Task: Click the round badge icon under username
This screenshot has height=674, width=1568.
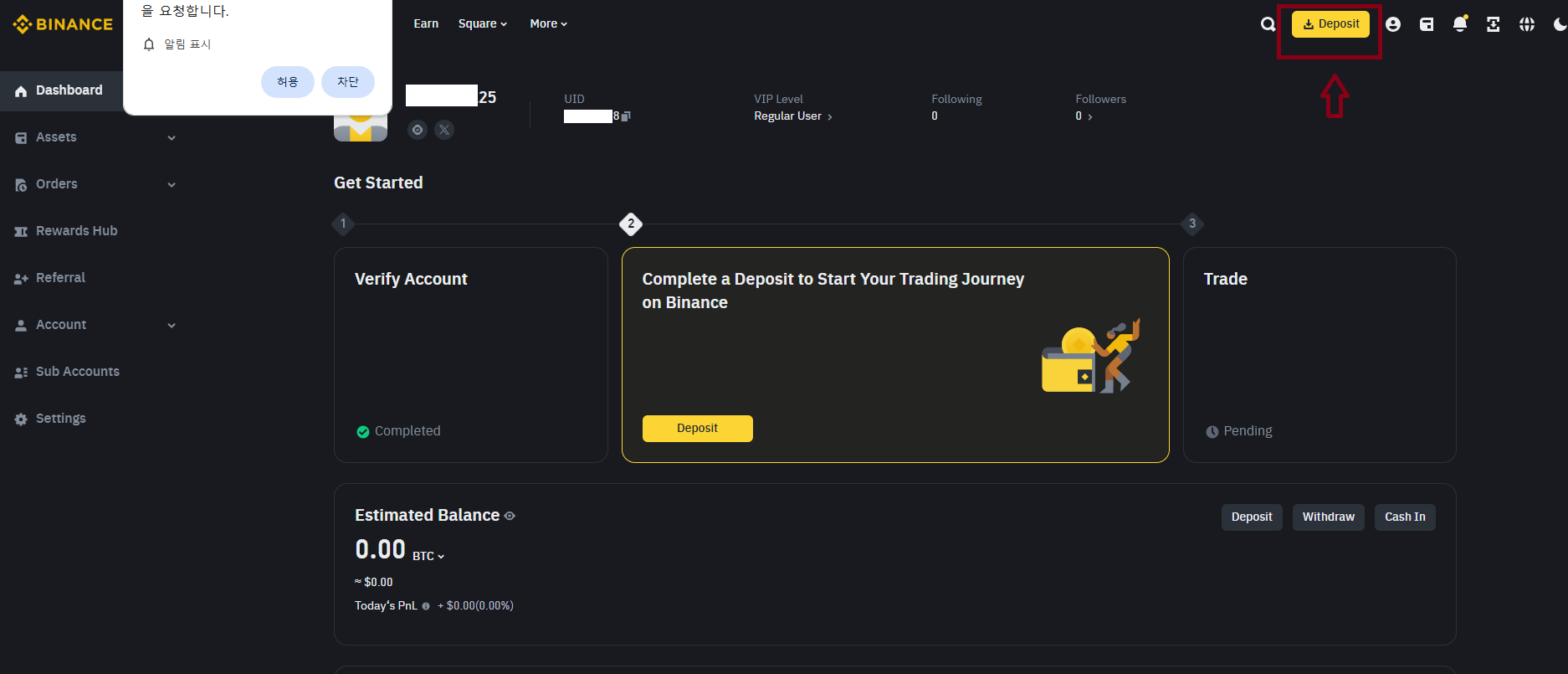Action: [x=418, y=130]
